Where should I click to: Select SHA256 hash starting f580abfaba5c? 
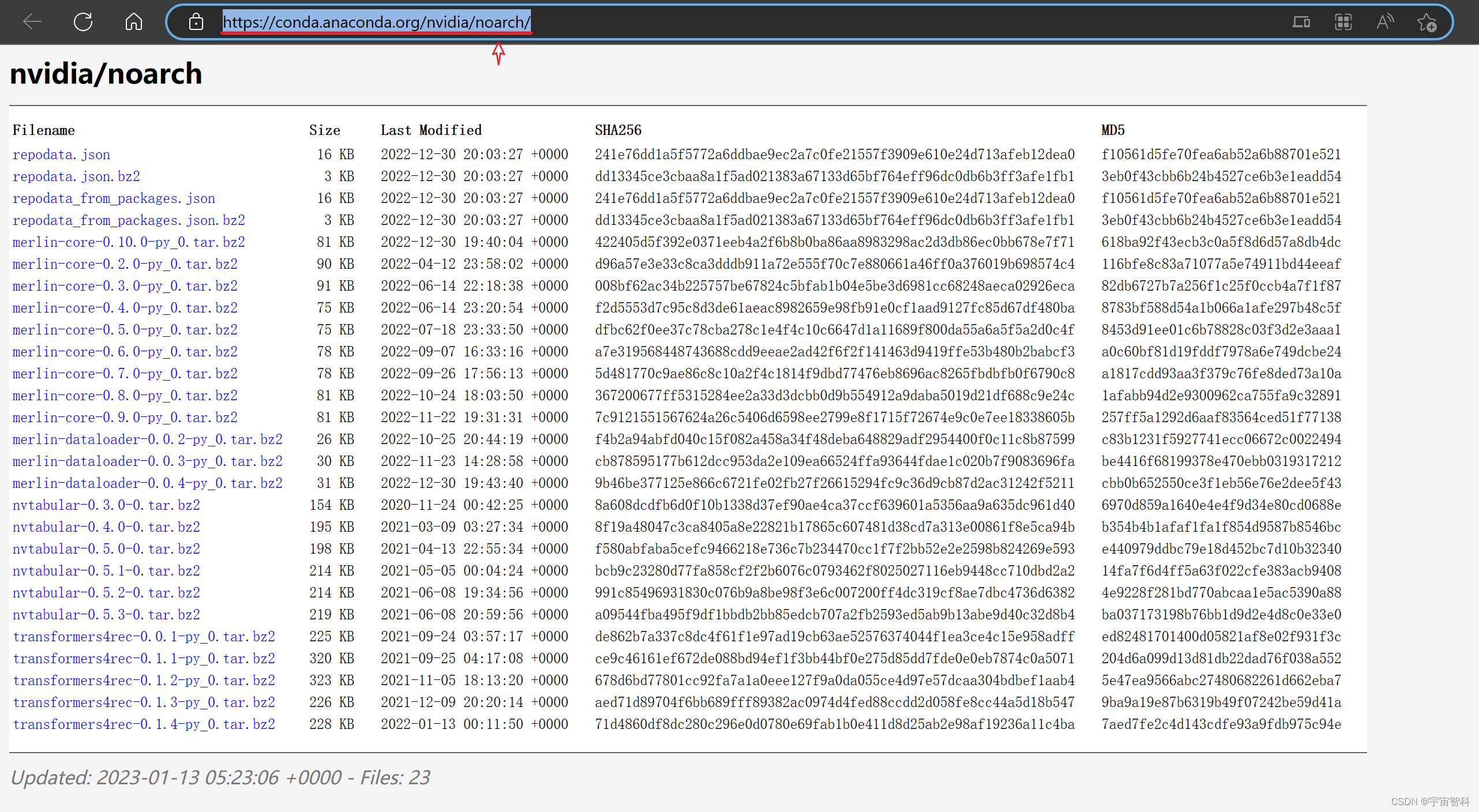tap(834, 549)
